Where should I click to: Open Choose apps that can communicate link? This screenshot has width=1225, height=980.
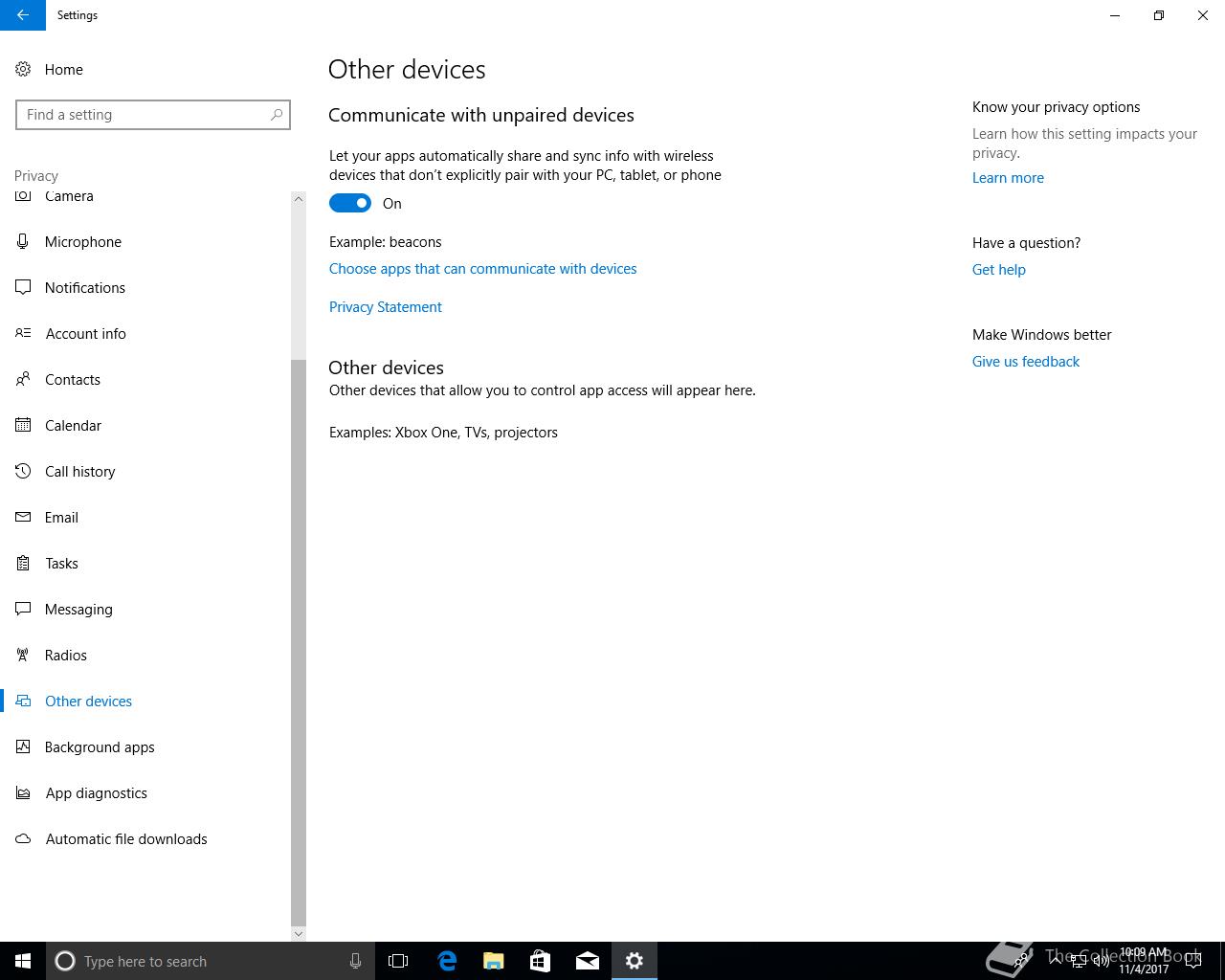pos(482,269)
